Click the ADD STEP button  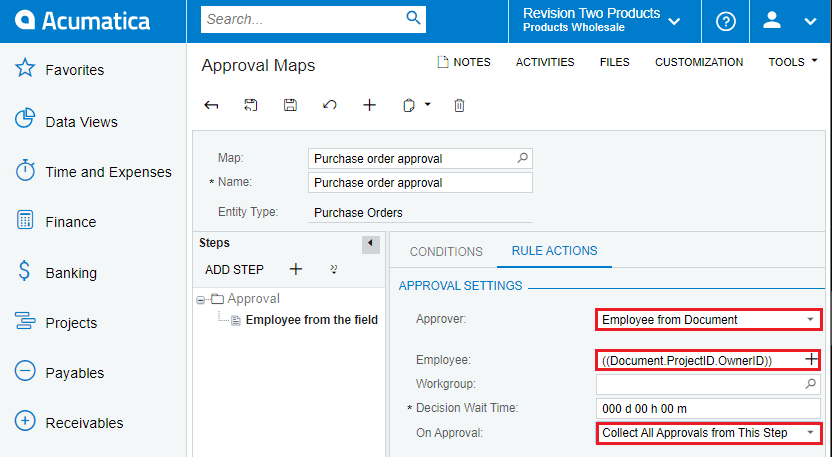click(235, 270)
